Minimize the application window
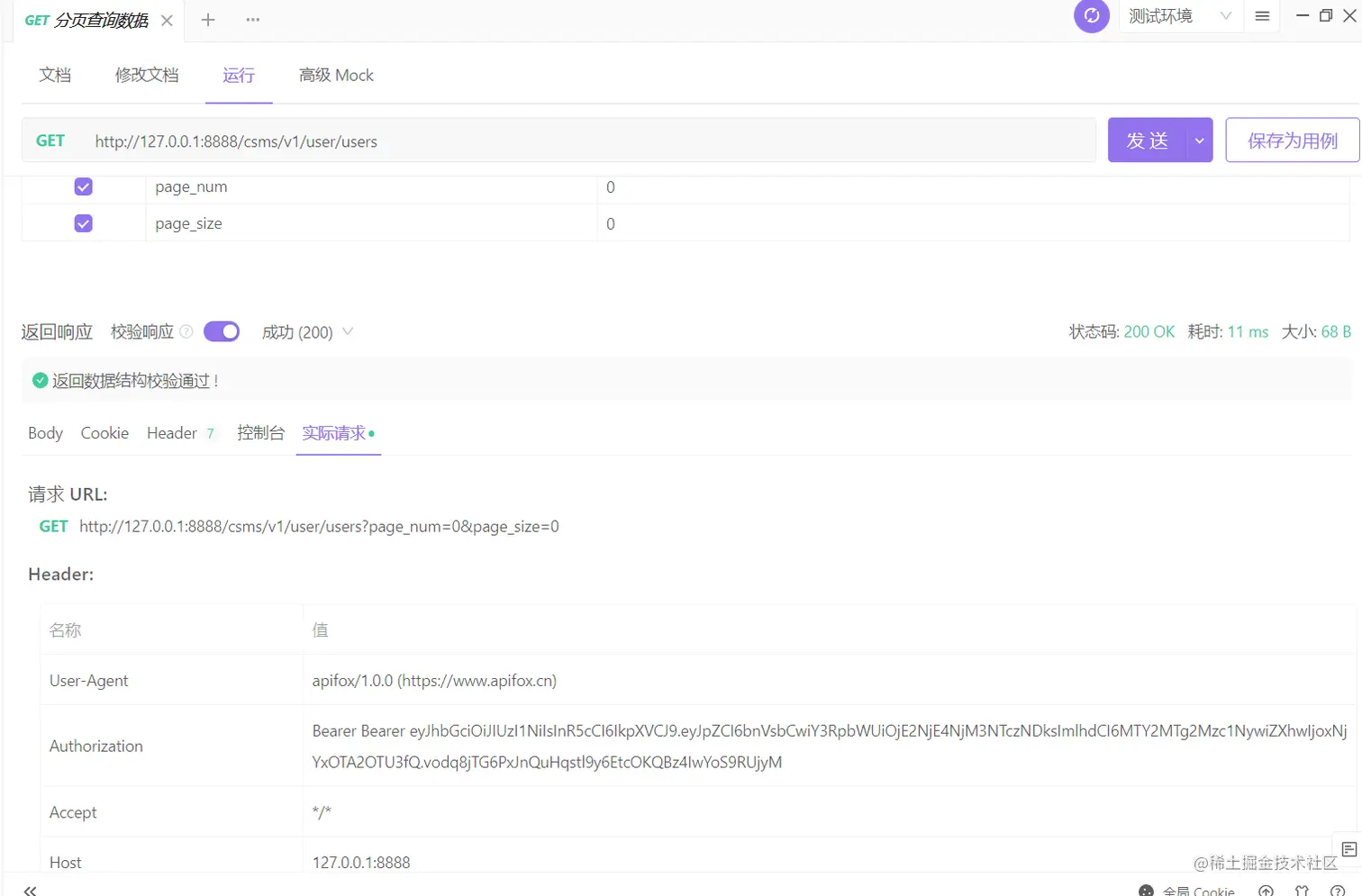 1302,15
